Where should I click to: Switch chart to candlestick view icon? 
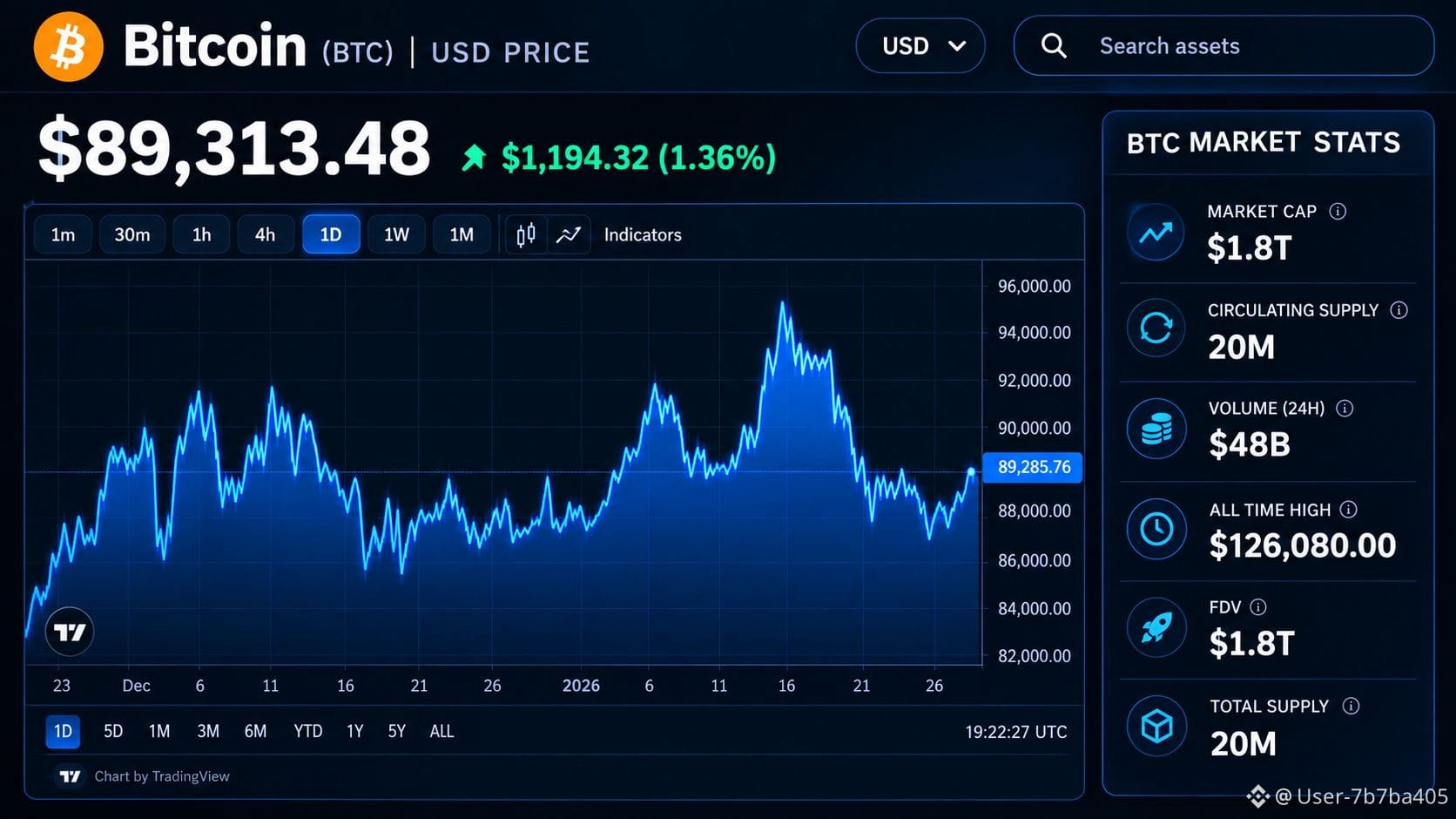tap(525, 234)
